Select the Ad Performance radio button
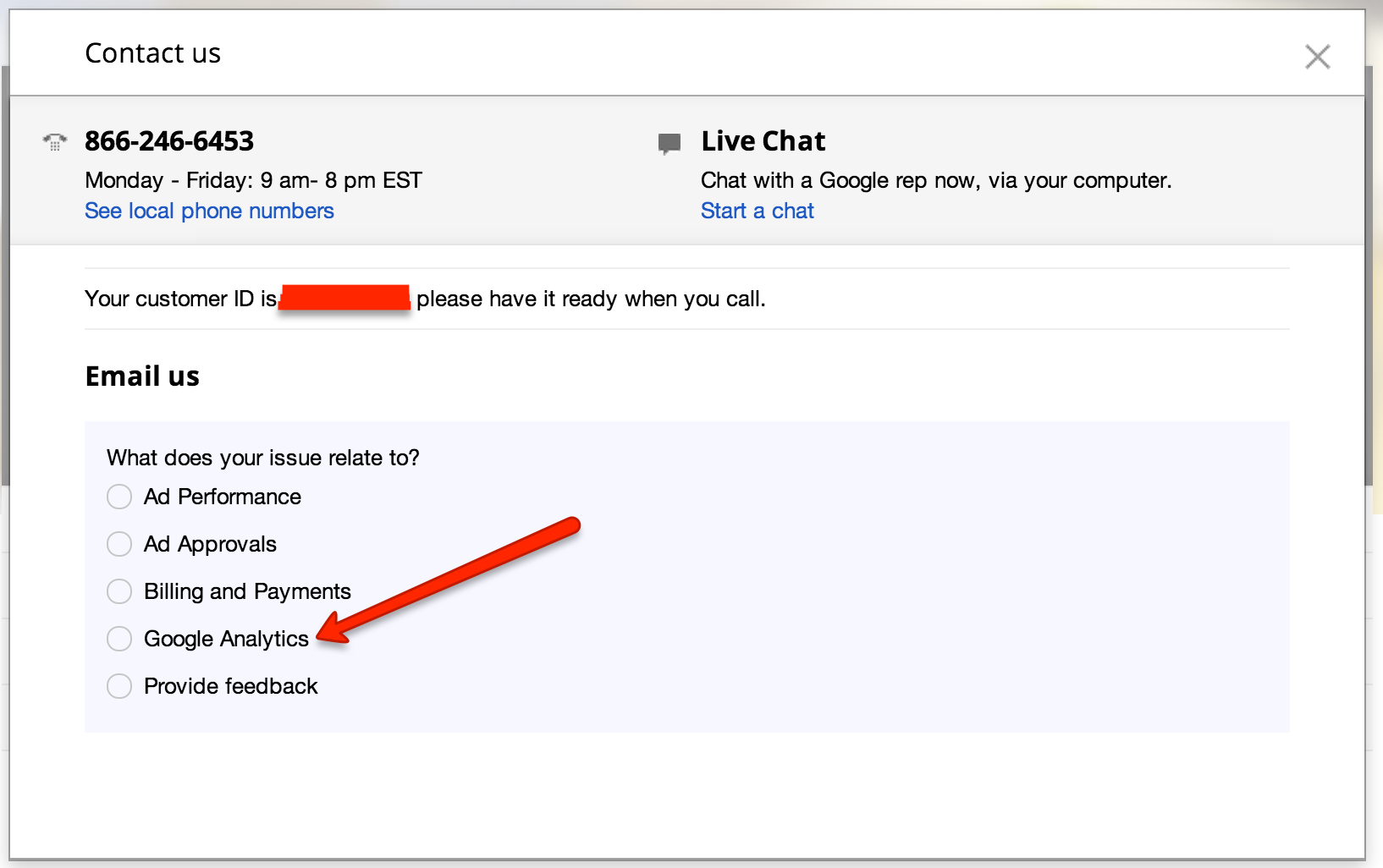The image size is (1383, 868). pyautogui.click(x=119, y=497)
